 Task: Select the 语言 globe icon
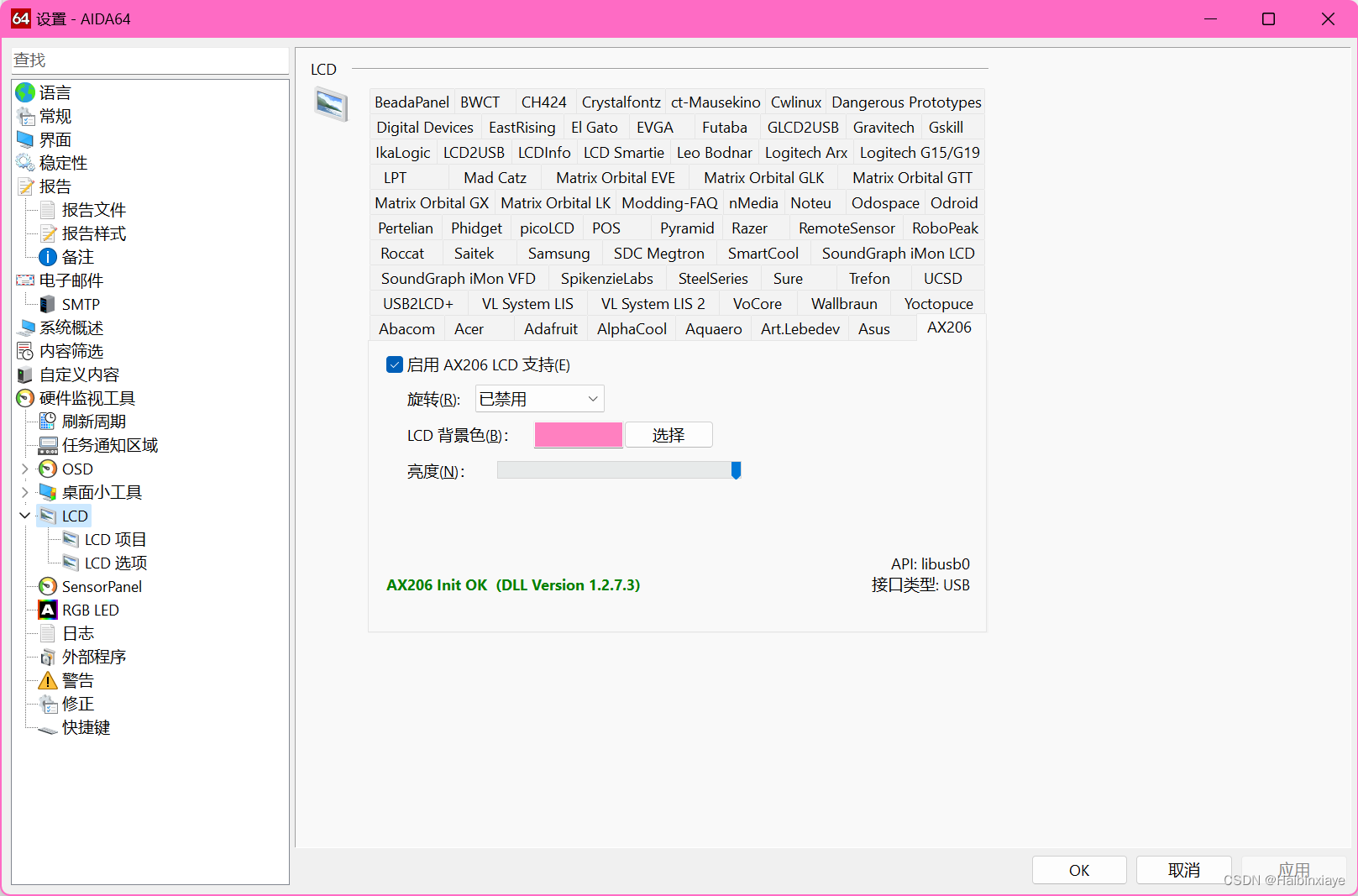coord(24,92)
